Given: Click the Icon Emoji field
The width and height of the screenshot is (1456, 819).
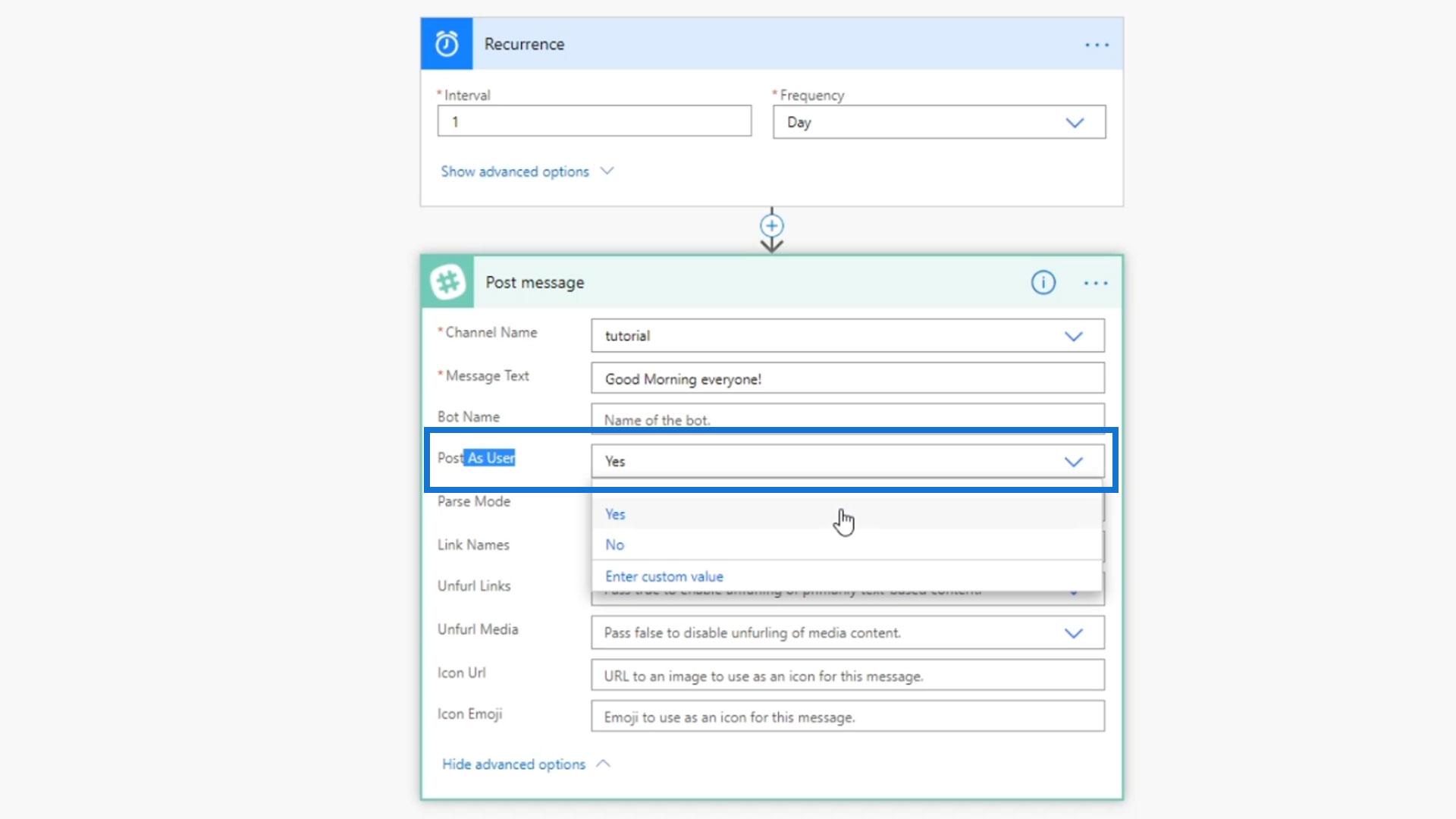Looking at the screenshot, I should click(x=846, y=717).
